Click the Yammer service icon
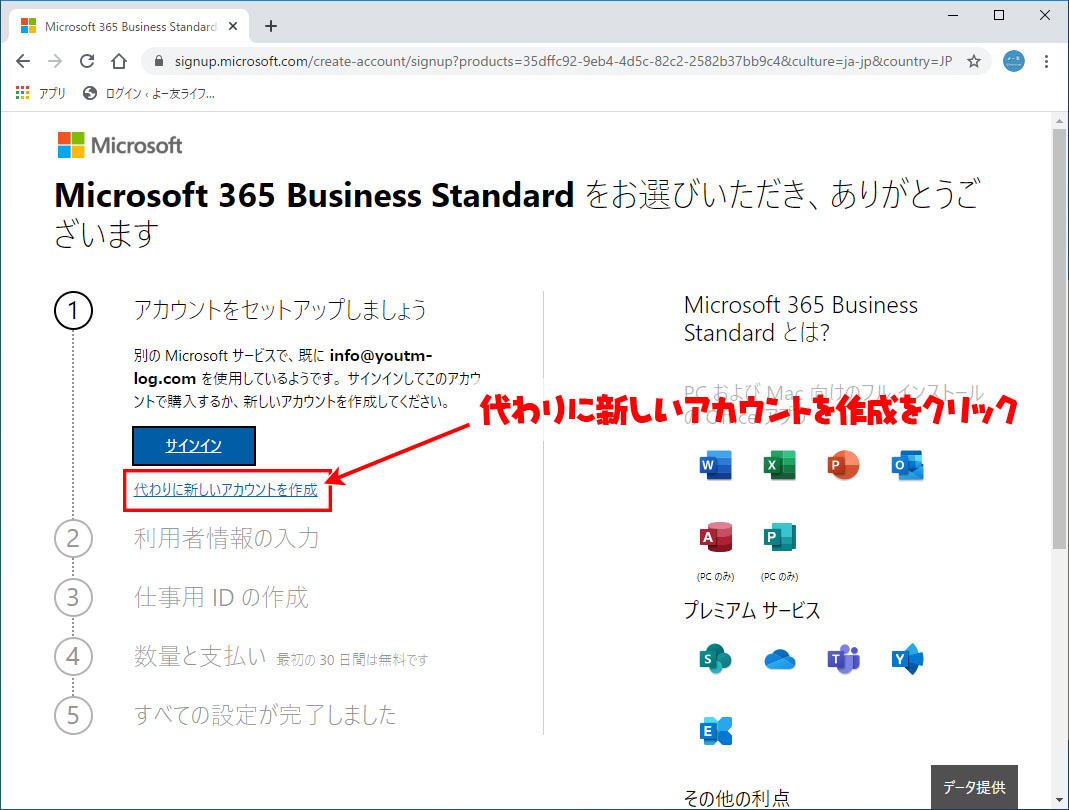This screenshot has width=1069, height=810. pos(907,659)
